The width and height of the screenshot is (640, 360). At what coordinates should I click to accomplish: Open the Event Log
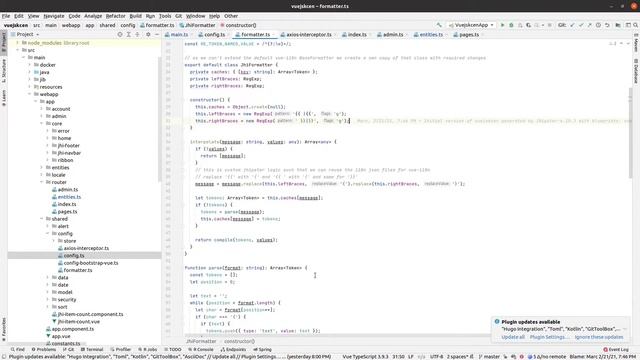[616, 350]
